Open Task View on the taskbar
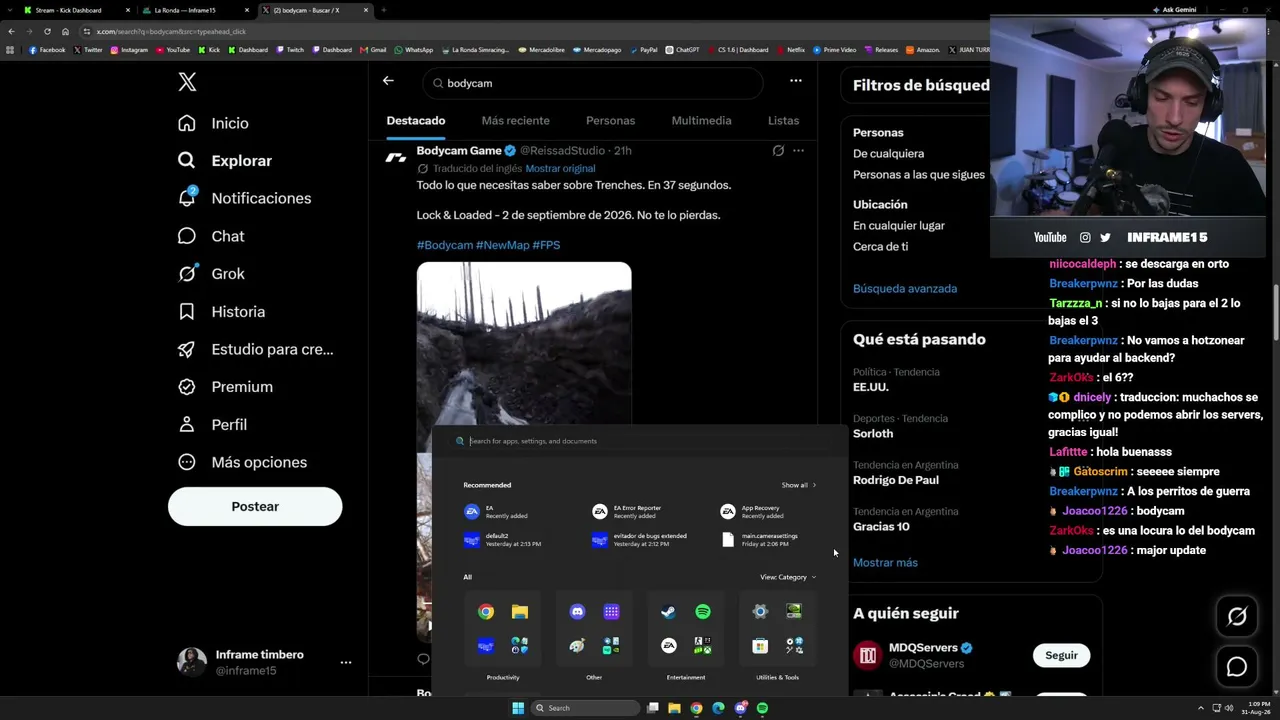The height and width of the screenshot is (720, 1280). [x=653, y=708]
